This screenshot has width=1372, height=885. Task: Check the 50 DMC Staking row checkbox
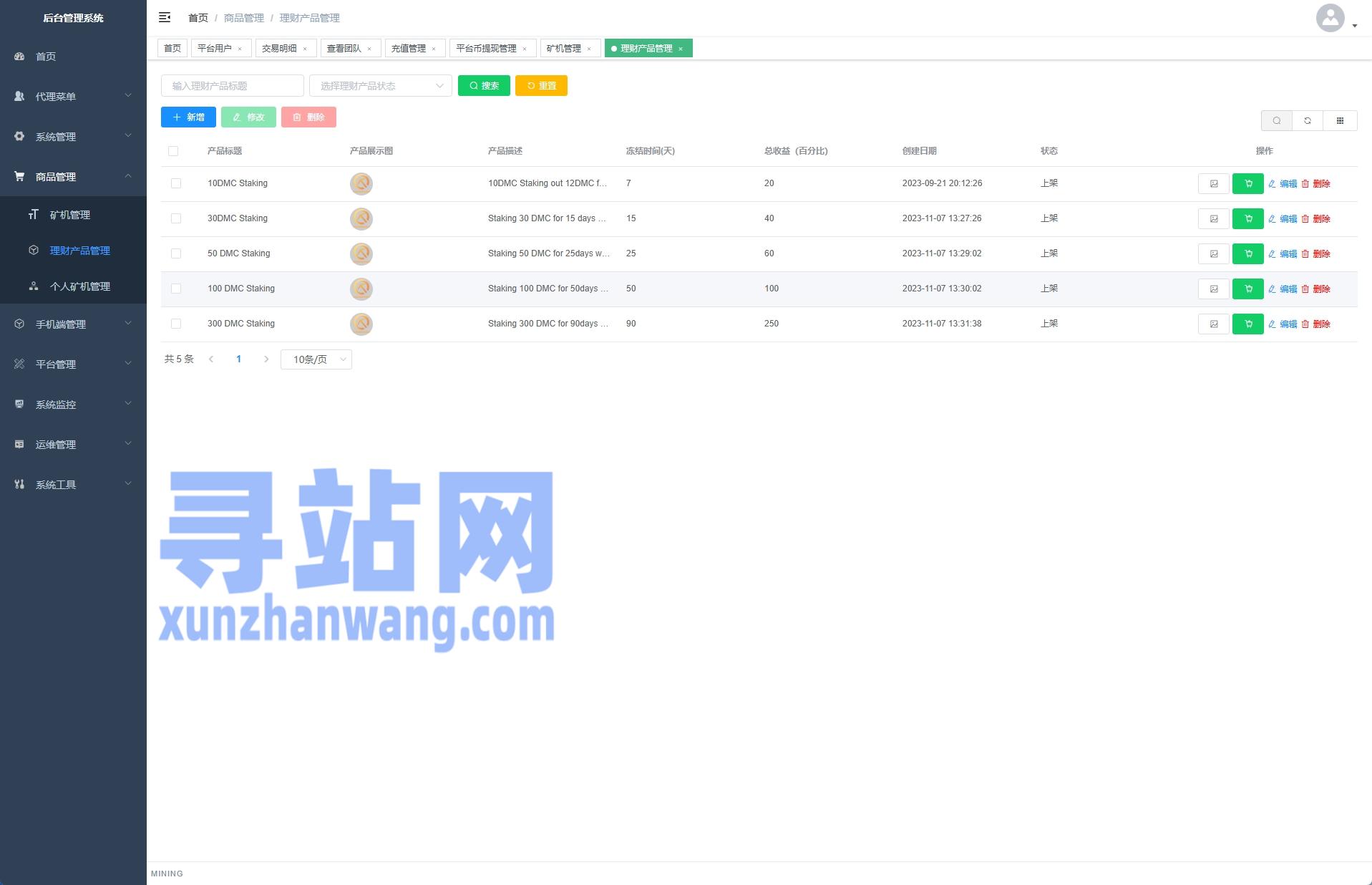pyautogui.click(x=176, y=254)
